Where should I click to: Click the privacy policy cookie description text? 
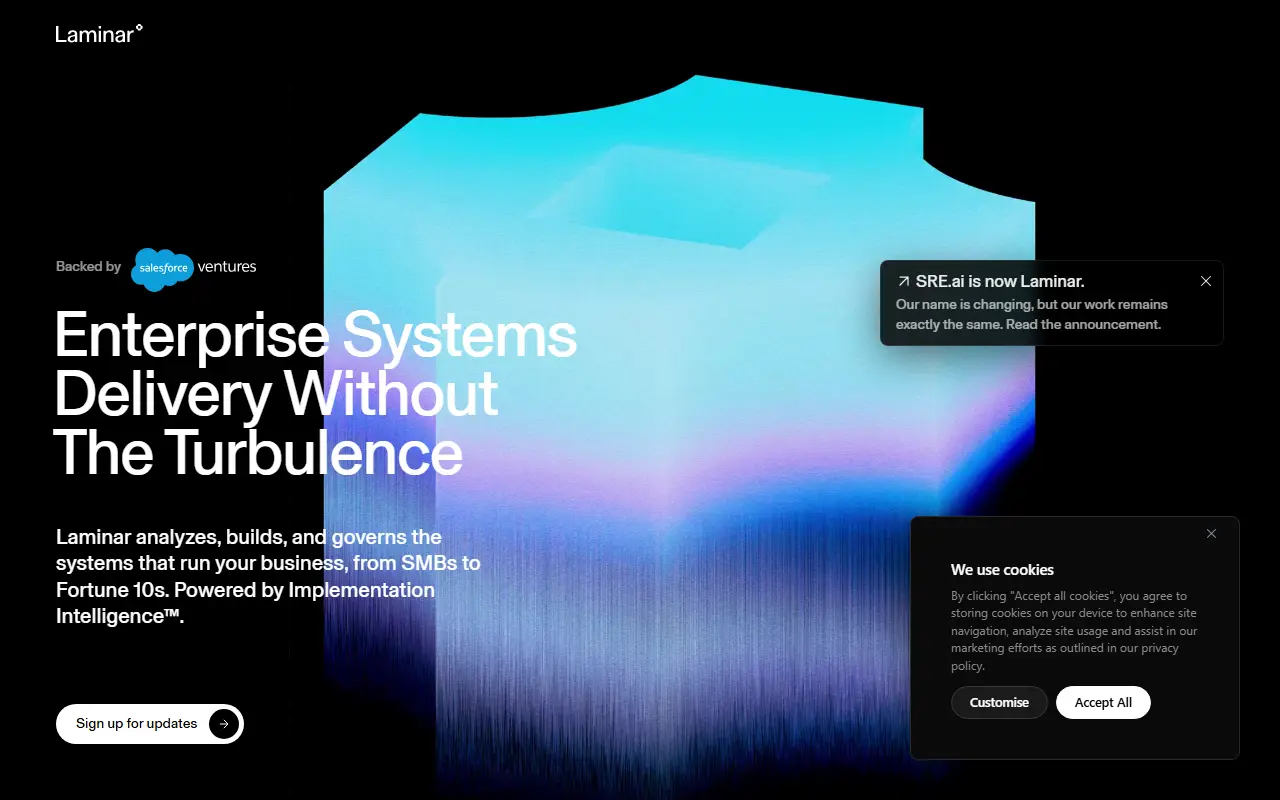[x=1074, y=631]
